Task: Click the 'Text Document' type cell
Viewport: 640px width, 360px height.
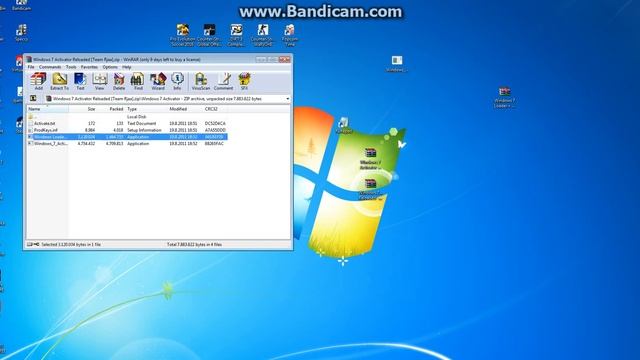Action: pos(142,123)
